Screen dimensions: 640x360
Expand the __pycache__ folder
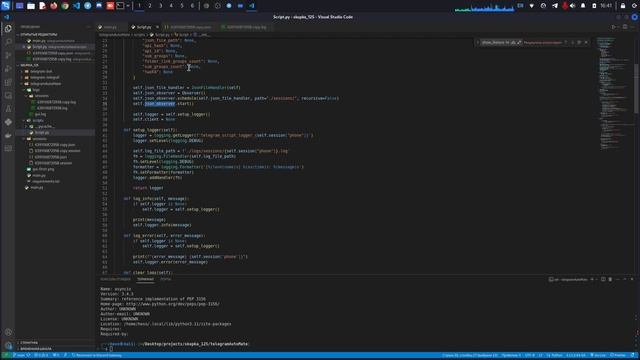[x=44, y=127]
